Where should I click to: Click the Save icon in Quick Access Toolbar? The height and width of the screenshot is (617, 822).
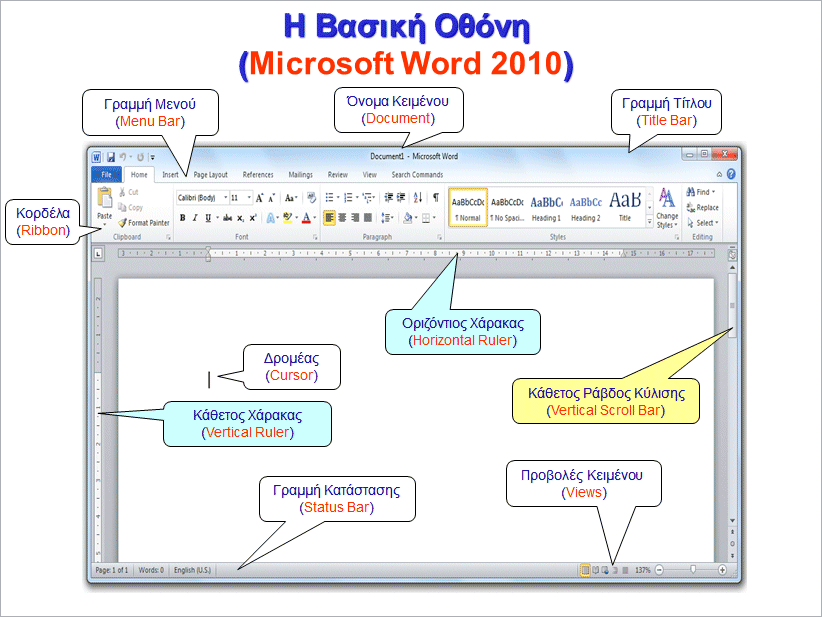tap(111, 157)
